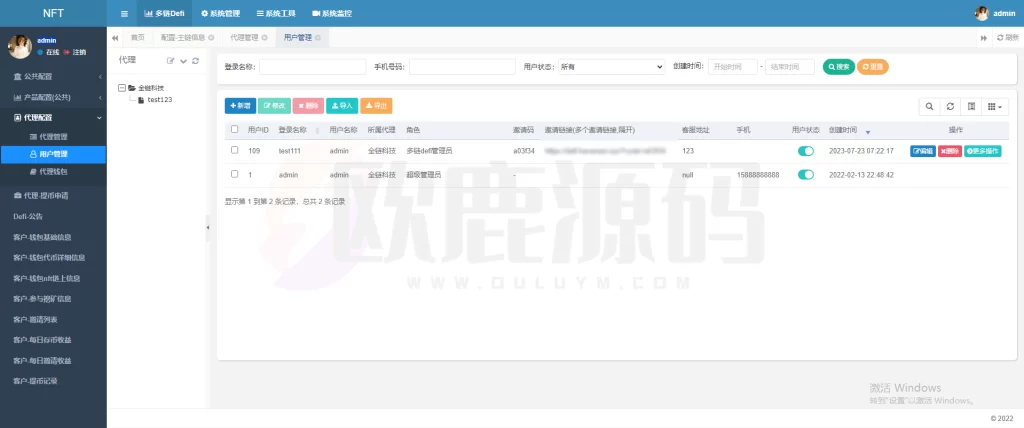The image size is (1024, 428).
Task: Click the 结束时间 date field
Action: [790, 67]
